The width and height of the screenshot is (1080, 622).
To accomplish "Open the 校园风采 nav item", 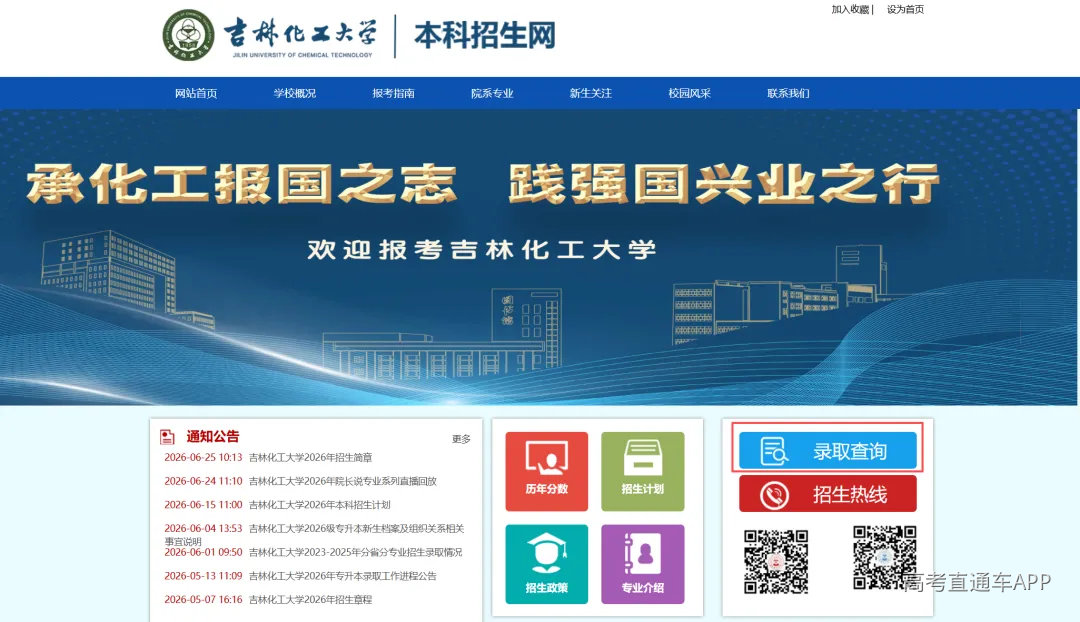I will tap(689, 94).
